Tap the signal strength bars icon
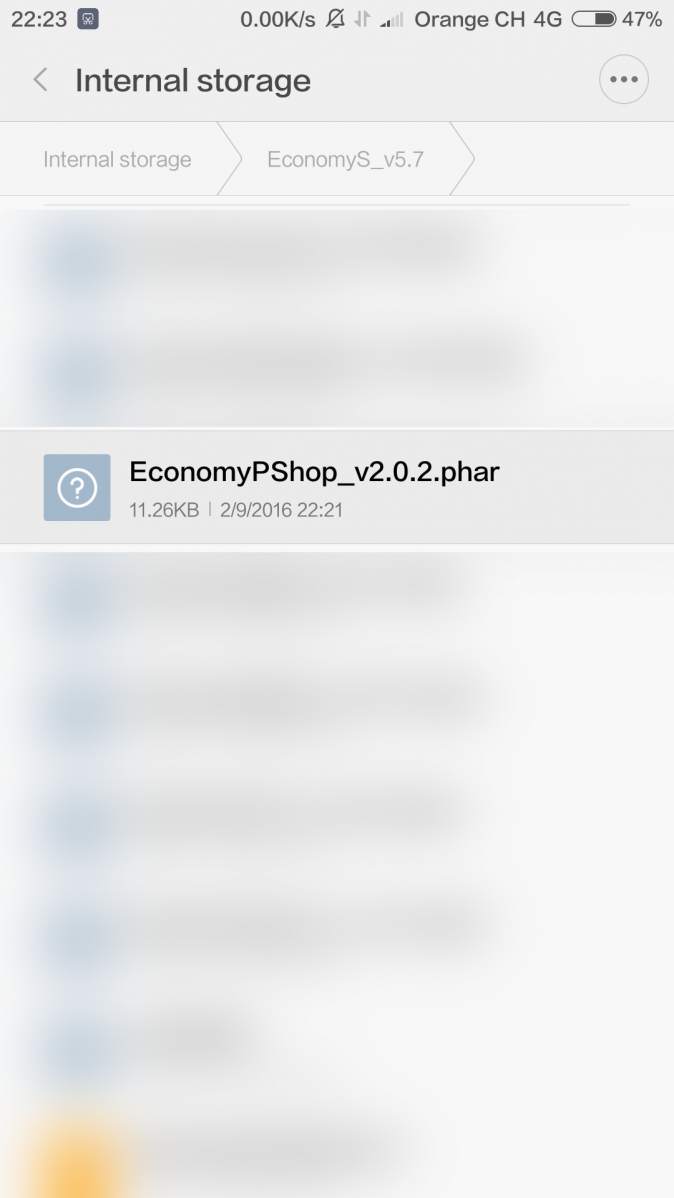Image resolution: width=674 pixels, height=1198 pixels. click(x=391, y=19)
